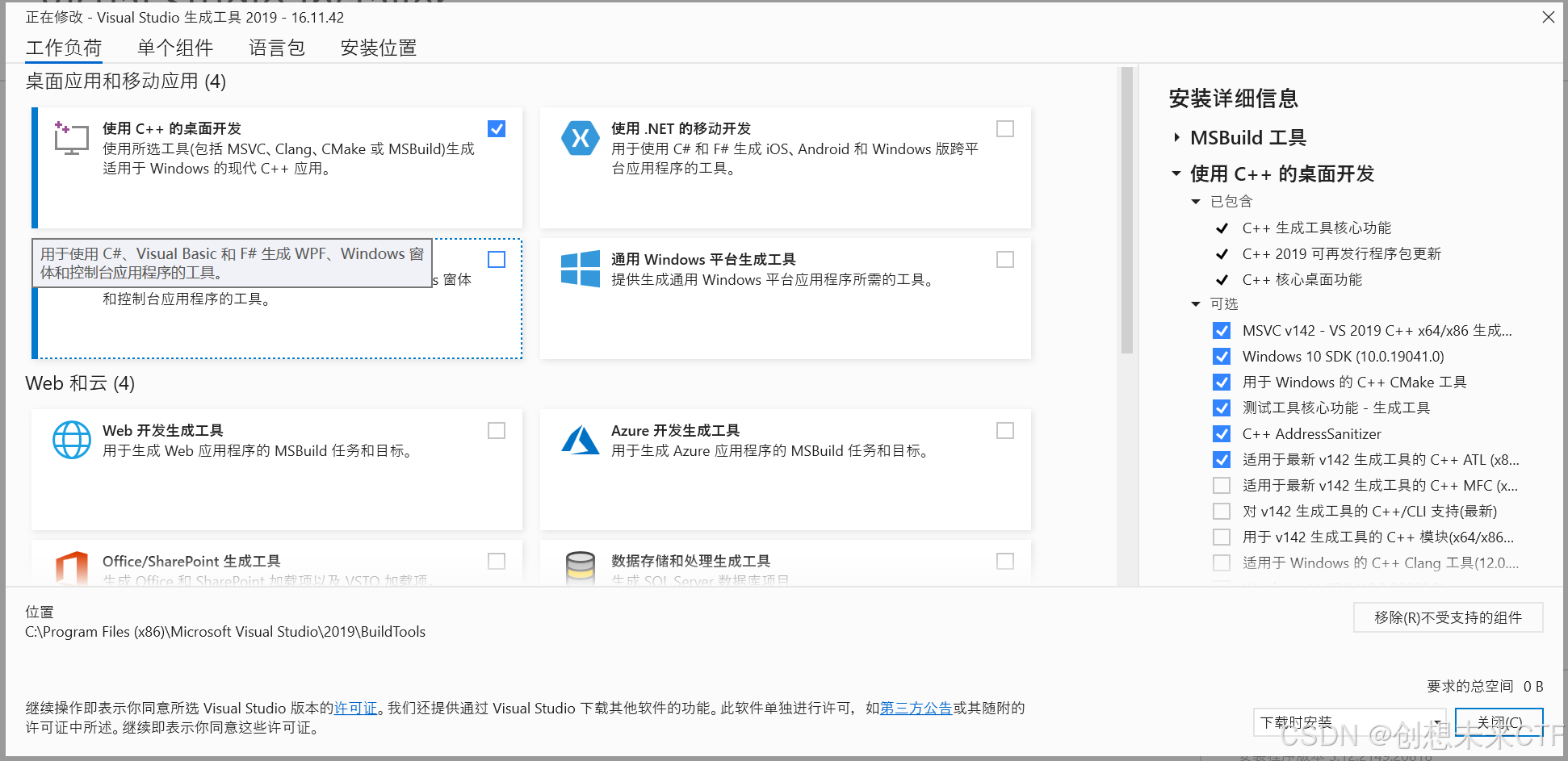Screen dimensions: 1568x761
Task: Uncheck the 使用 C++ 的桌面开发 workload
Action: pos(496,128)
